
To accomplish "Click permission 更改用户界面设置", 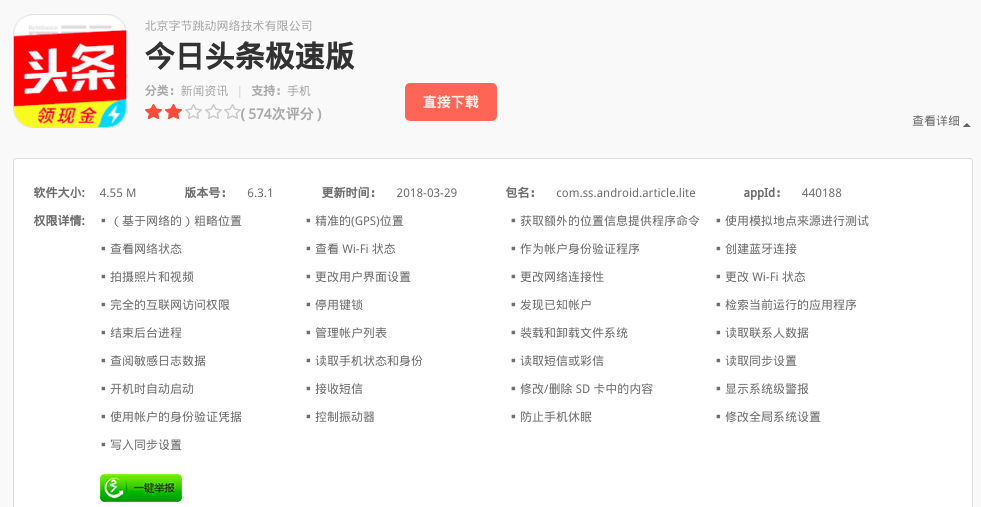I will coord(363,277).
